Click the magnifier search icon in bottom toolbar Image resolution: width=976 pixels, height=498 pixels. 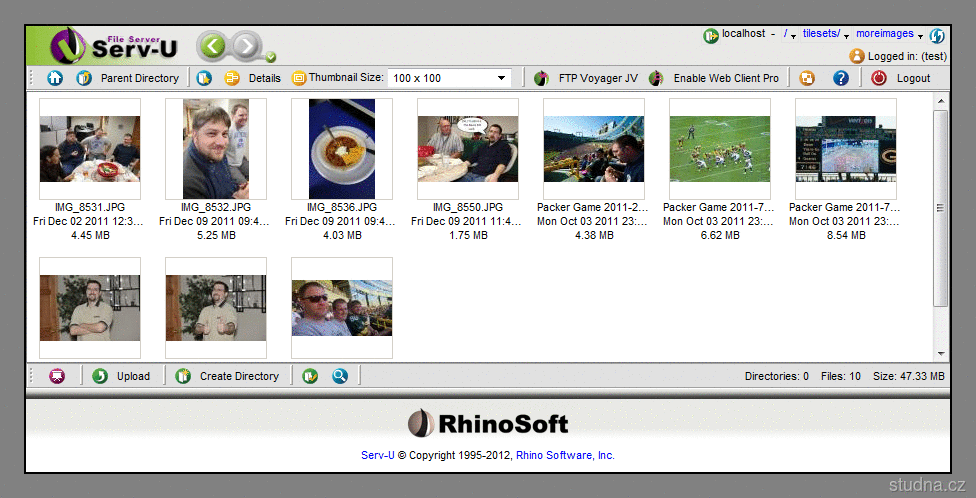pyautogui.click(x=340, y=376)
